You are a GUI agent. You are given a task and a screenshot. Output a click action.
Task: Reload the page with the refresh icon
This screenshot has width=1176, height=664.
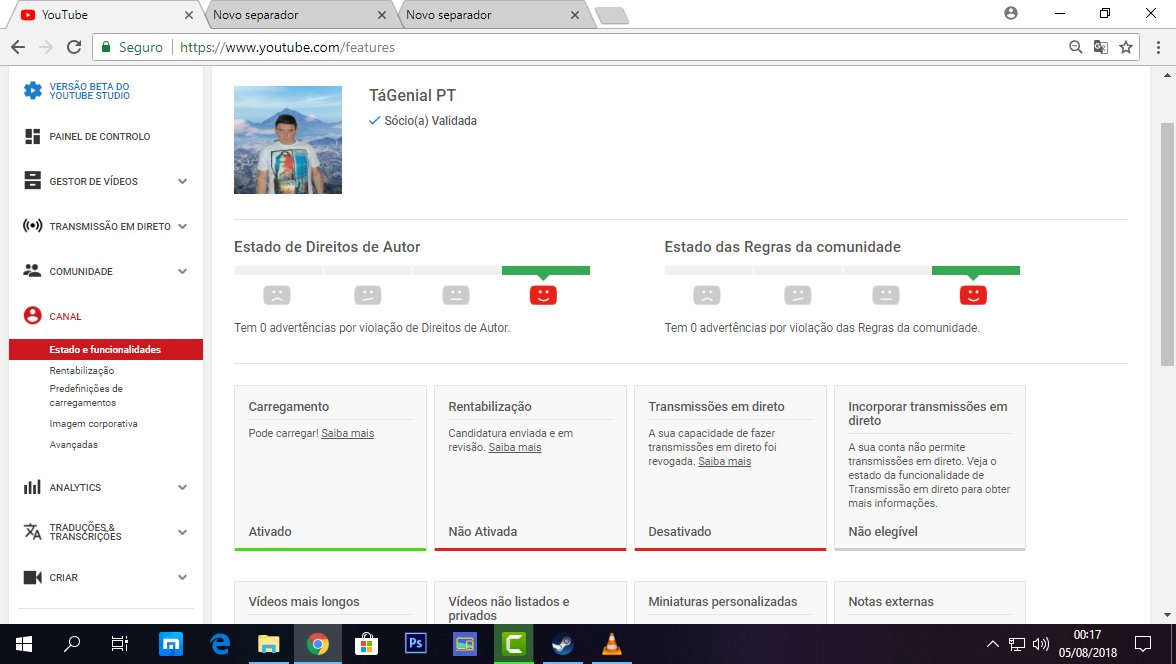coord(74,47)
